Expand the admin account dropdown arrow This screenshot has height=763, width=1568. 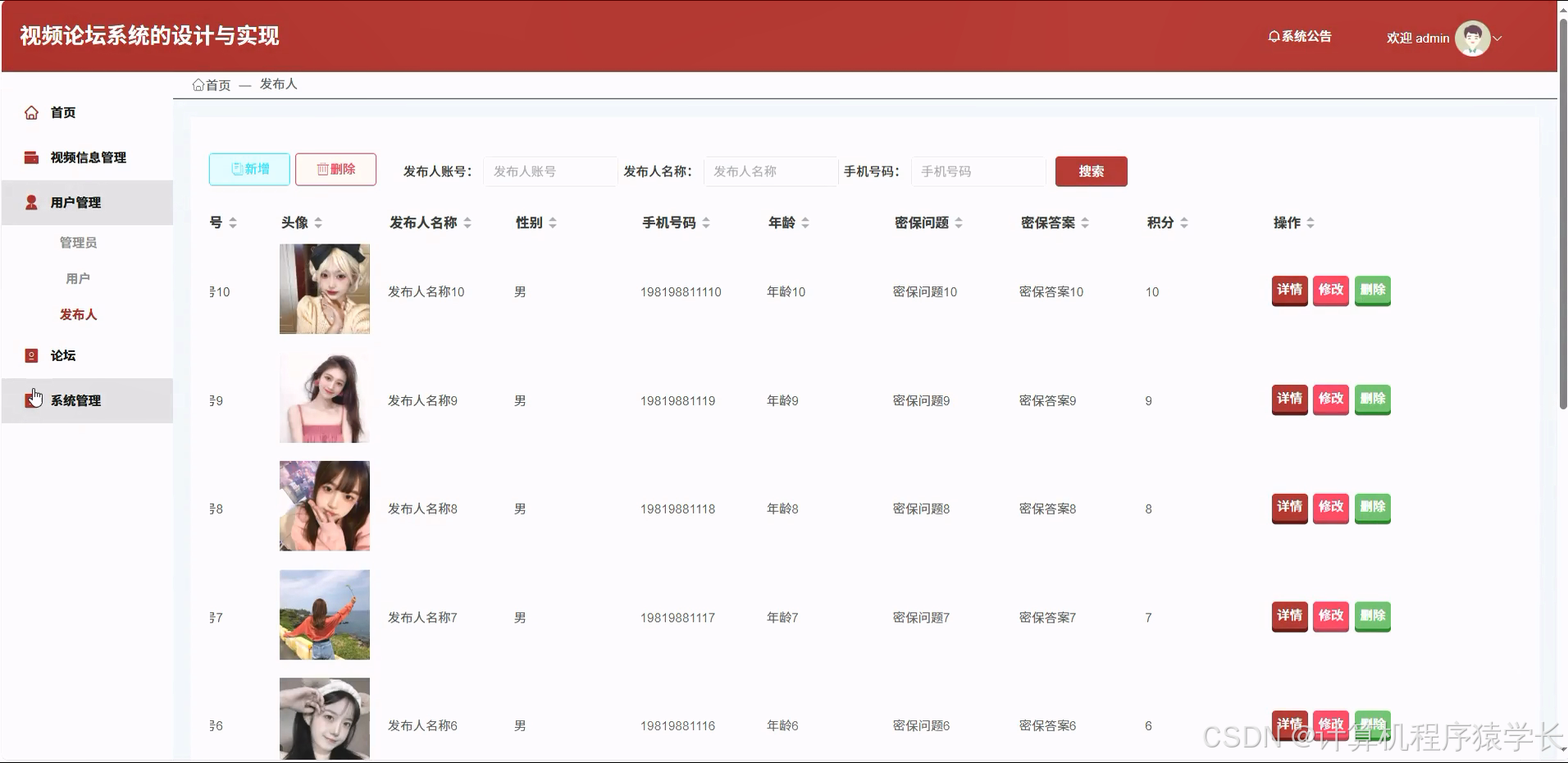click(x=1499, y=38)
